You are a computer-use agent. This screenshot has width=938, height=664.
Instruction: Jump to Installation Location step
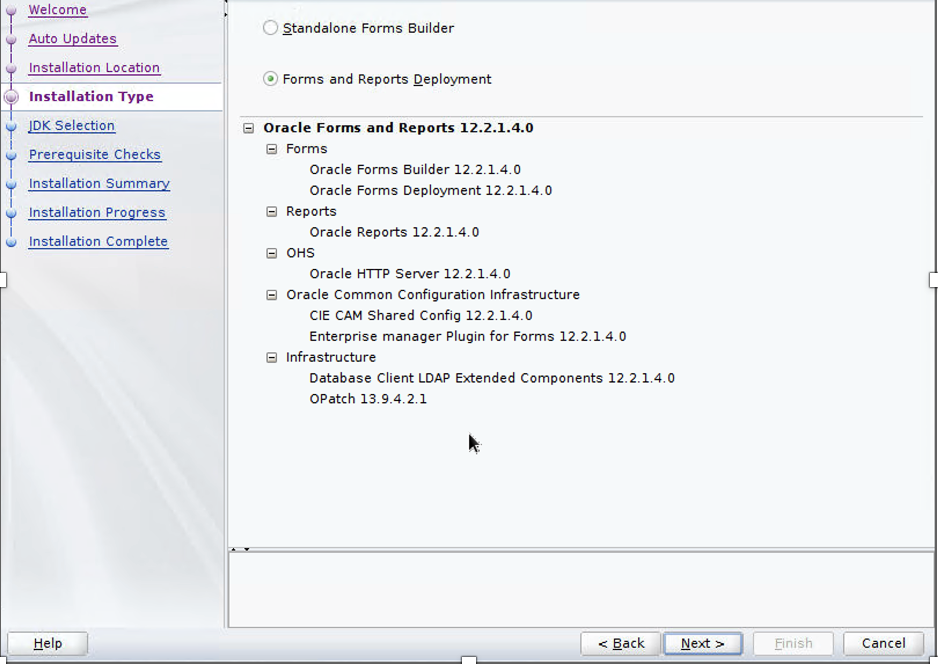(94, 68)
